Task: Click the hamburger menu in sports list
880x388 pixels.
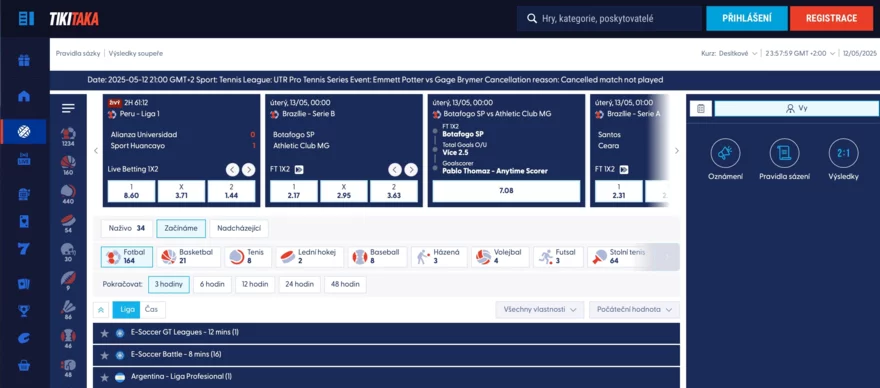Action: (68, 108)
